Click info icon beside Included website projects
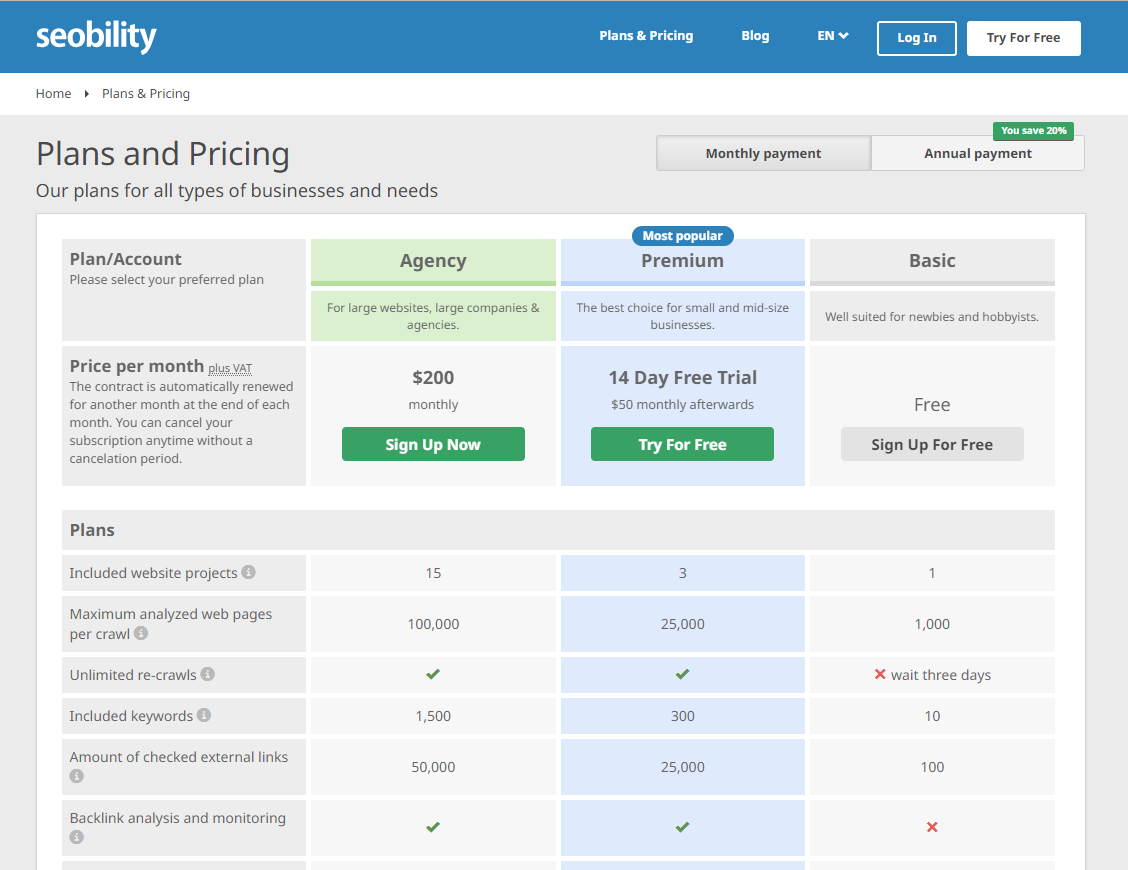This screenshot has height=870, width=1128. point(249,572)
